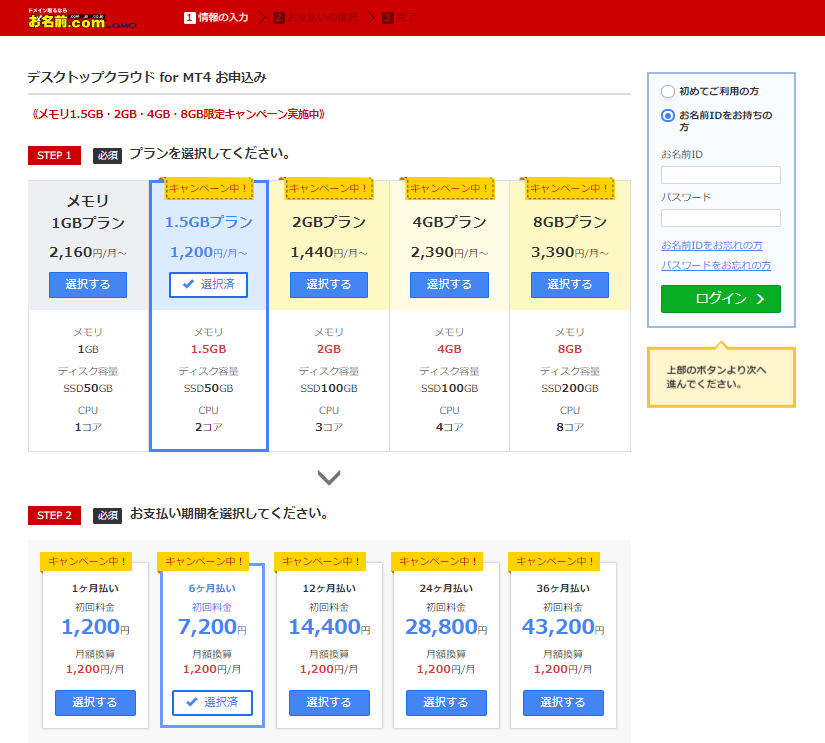Click the 43,200円 initial fee text
825x743 pixels.
(x=563, y=627)
